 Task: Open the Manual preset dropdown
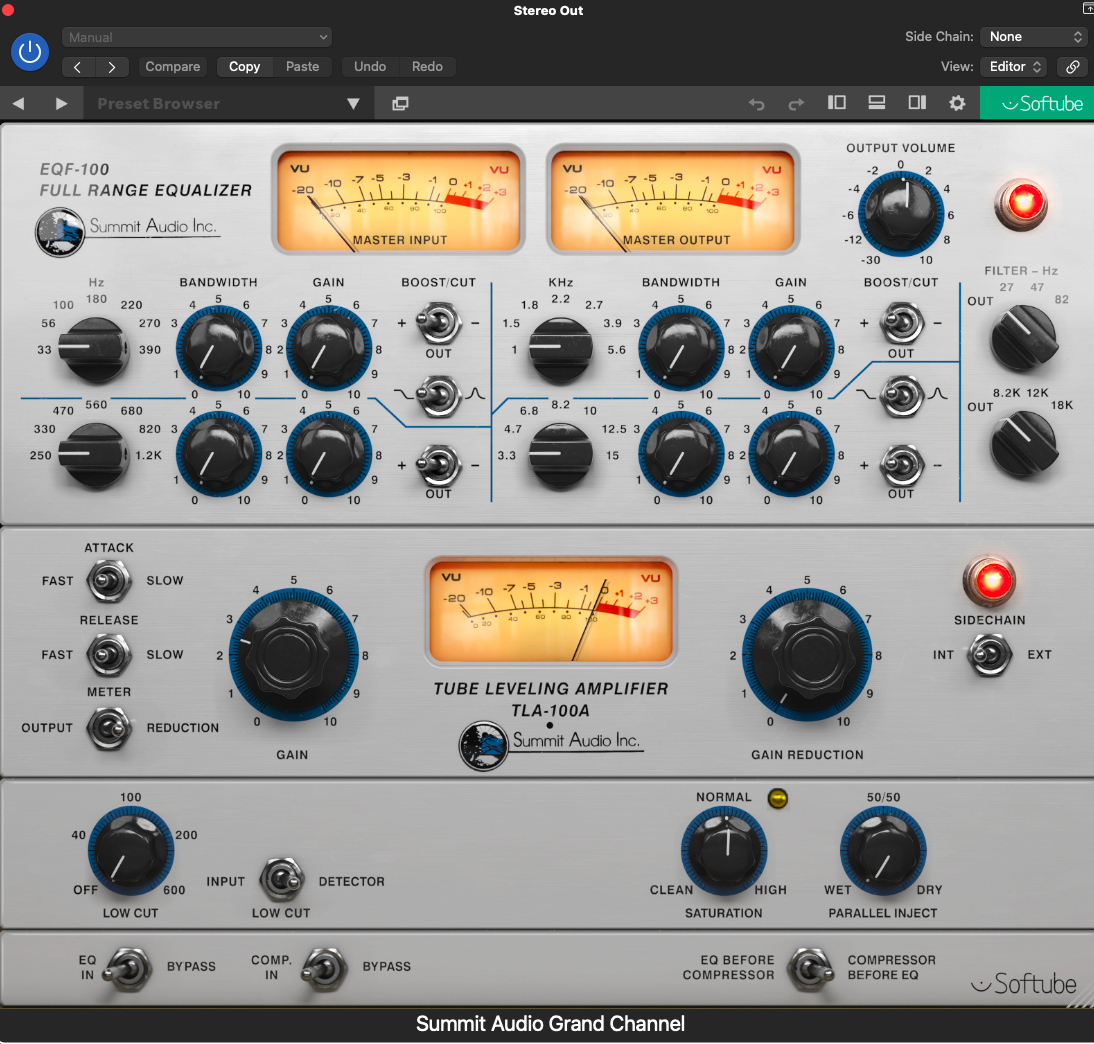click(197, 38)
